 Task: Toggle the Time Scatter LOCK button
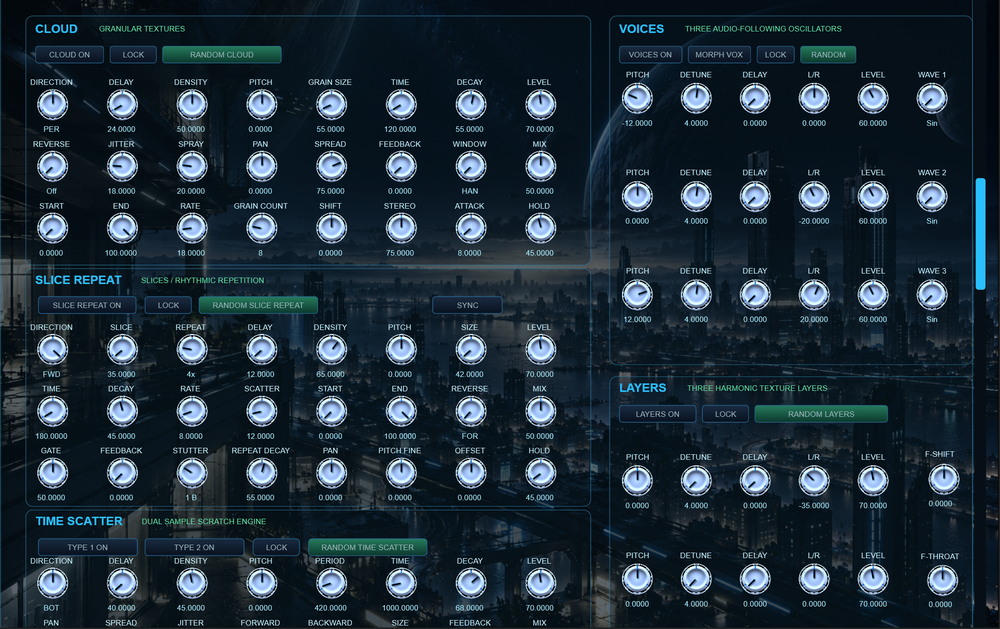pyautogui.click(x=276, y=547)
